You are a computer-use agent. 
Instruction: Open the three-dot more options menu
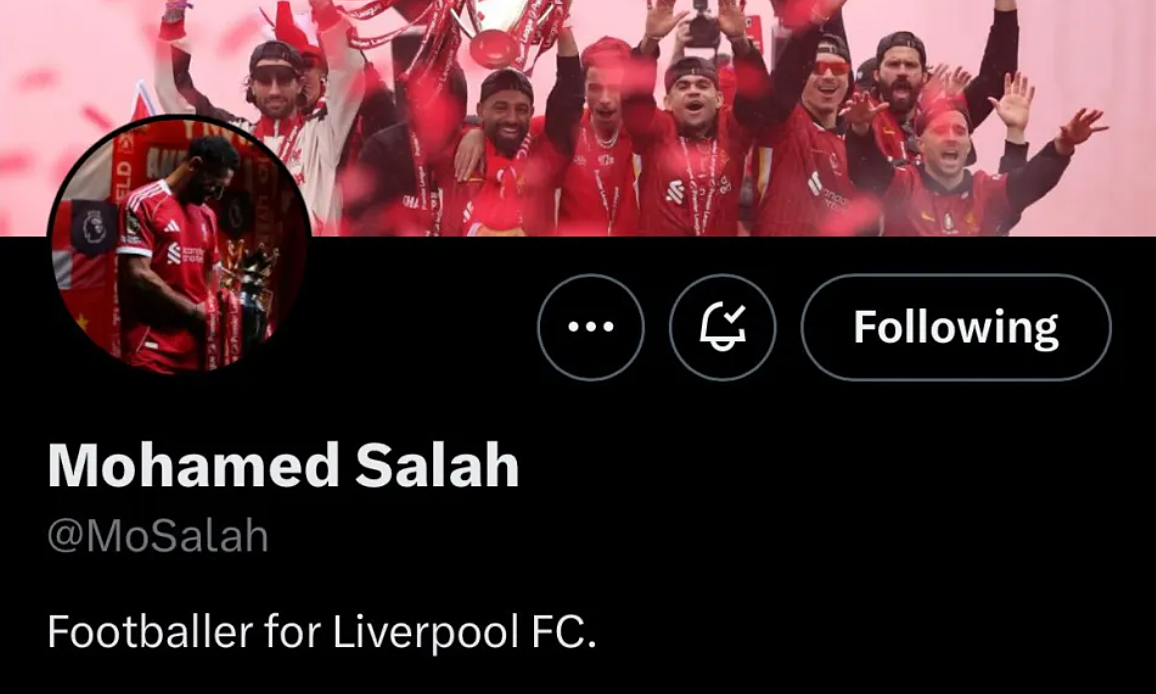pyautogui.click(x=591, y=327)
